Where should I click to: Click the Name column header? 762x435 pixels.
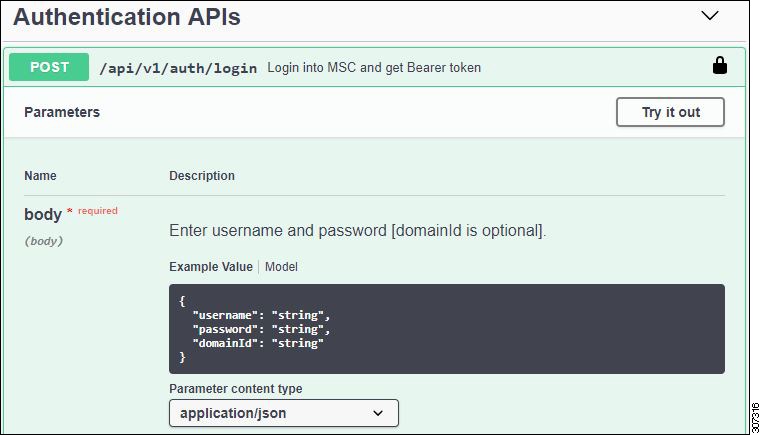click(40, 175)
